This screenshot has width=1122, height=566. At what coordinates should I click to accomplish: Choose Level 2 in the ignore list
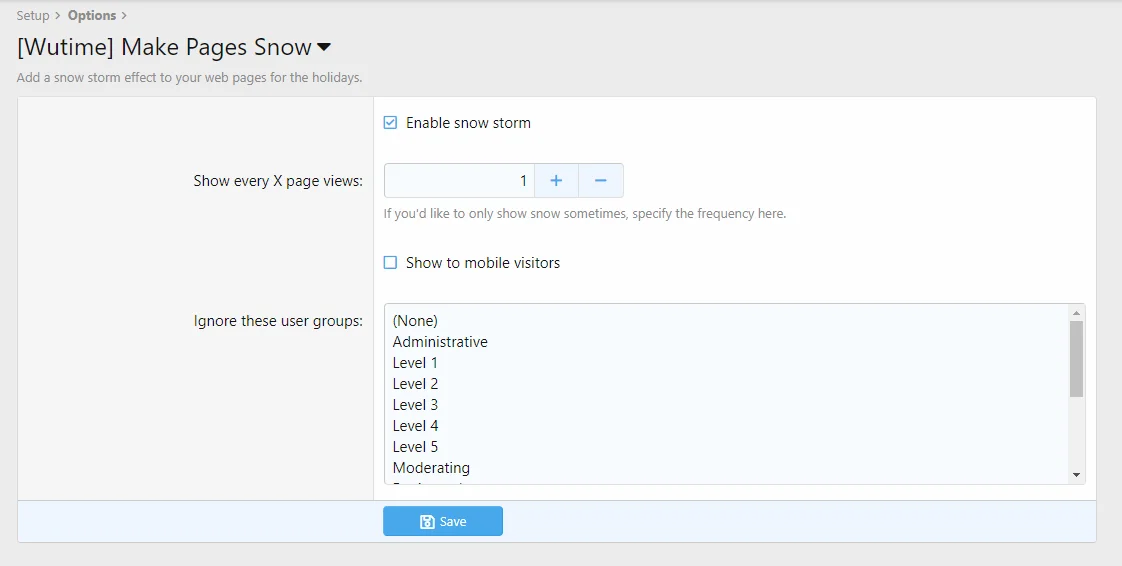[415, 384]
